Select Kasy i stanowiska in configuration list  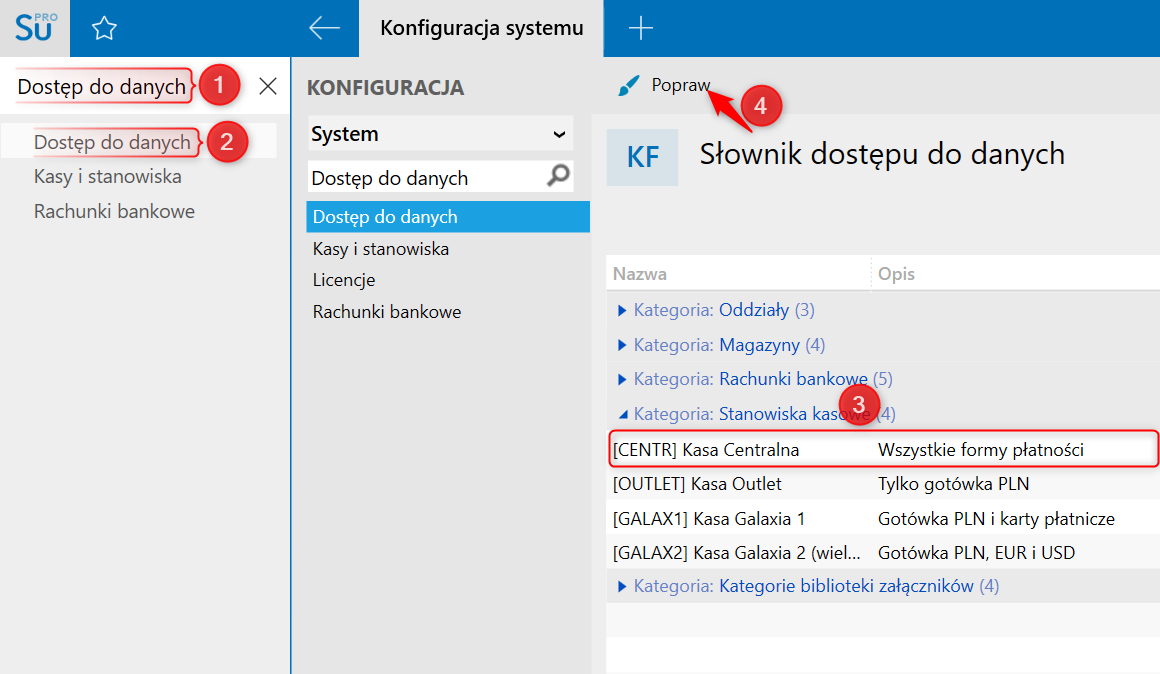[381, 249]
